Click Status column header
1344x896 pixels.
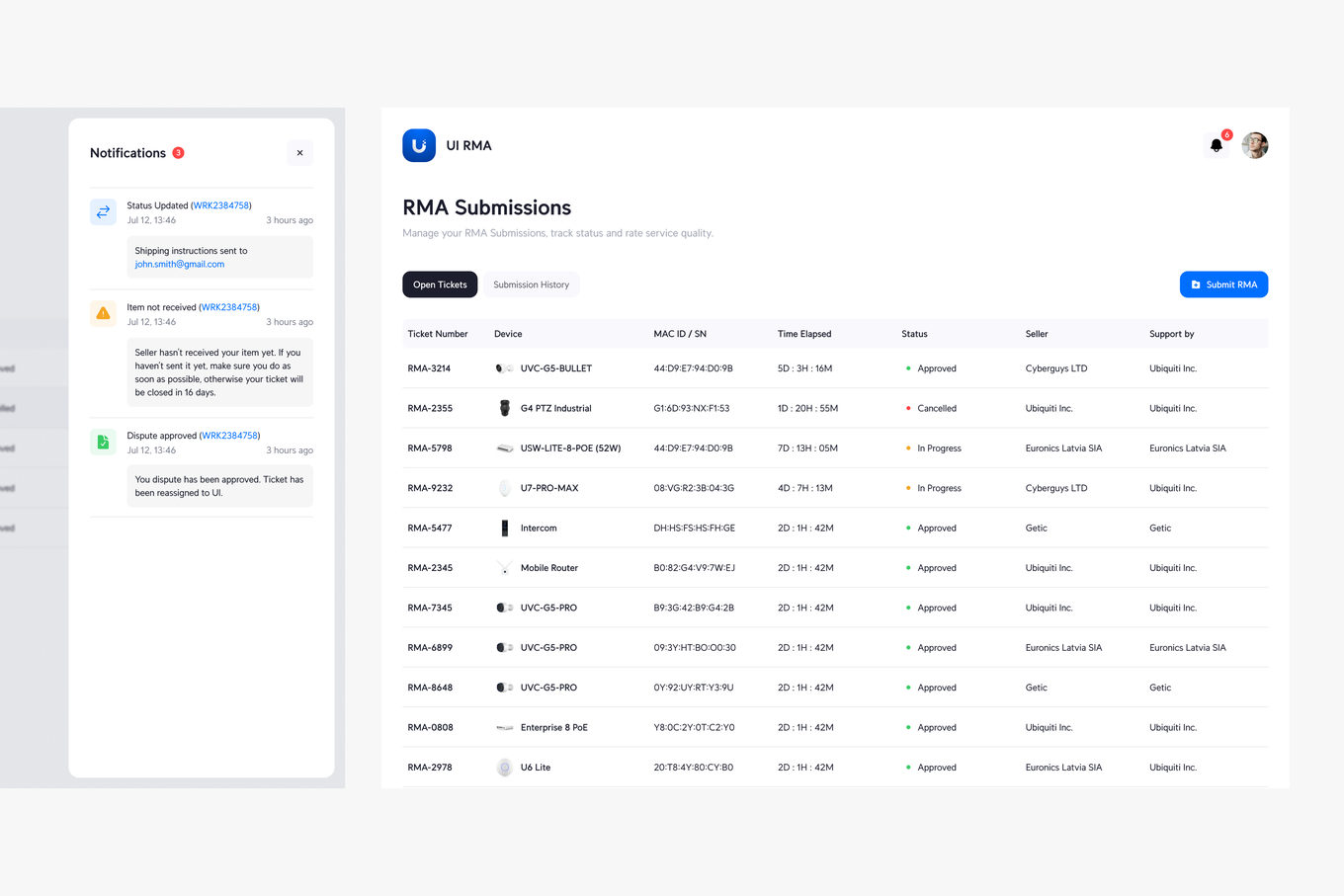point(914,334)
